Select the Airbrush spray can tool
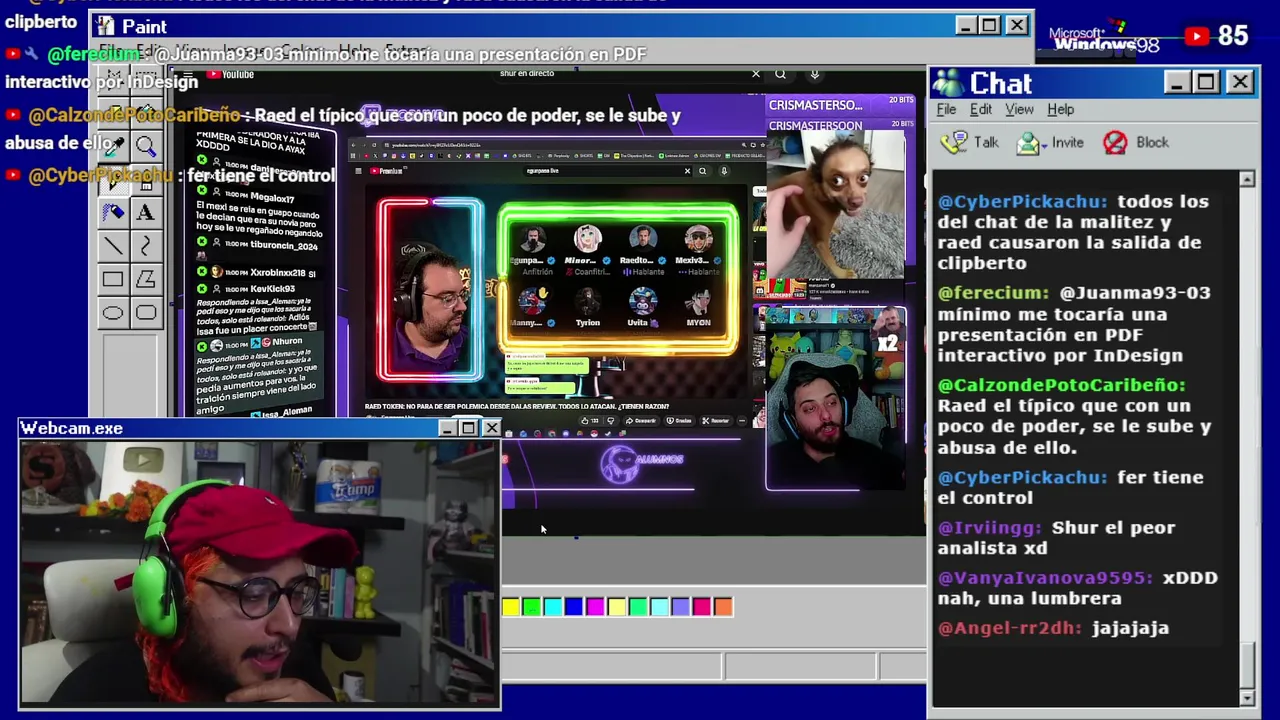This screenshot has width=1280, height=720. point(113,212)
